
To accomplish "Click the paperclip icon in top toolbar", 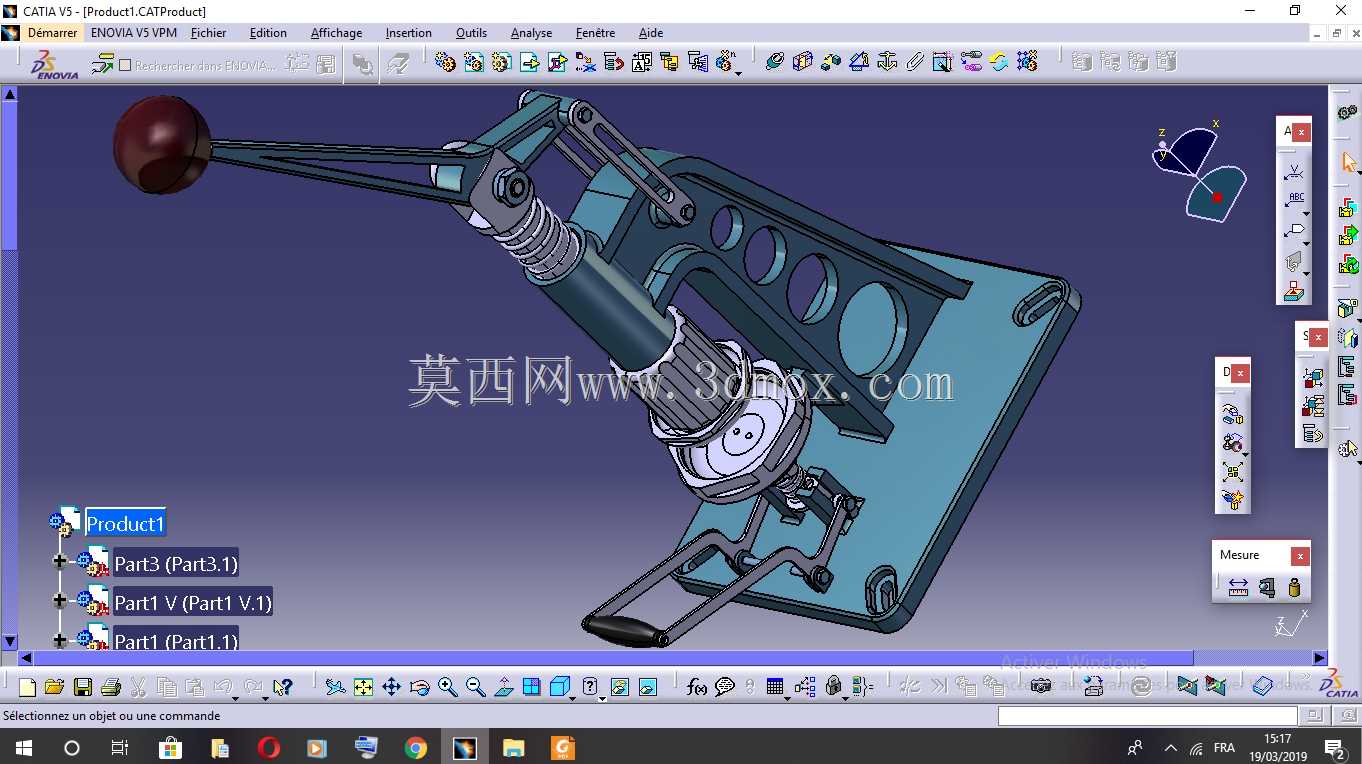I will click(915, 62).
